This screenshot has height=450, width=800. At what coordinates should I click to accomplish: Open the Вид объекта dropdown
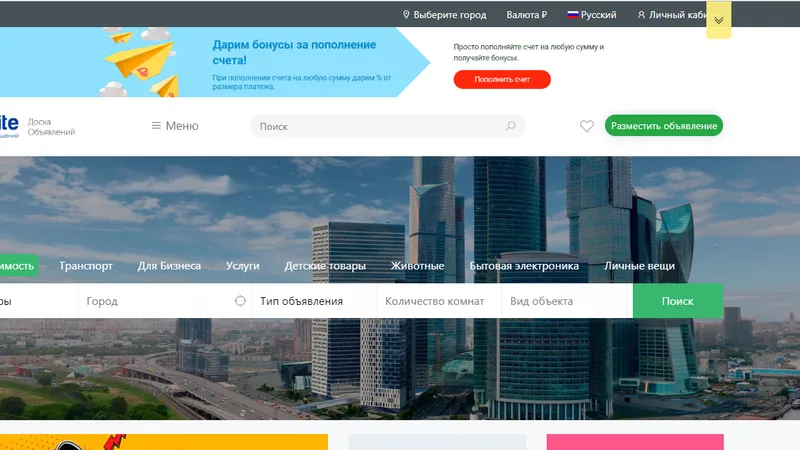564,301
